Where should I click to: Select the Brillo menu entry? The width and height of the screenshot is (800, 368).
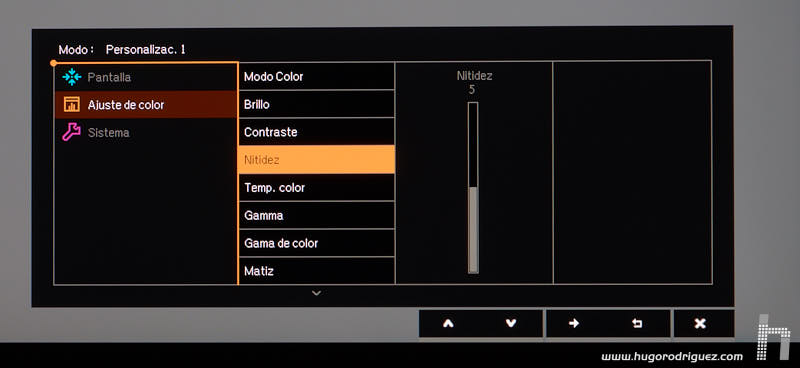pyautogui.click(x=316, y=104)
